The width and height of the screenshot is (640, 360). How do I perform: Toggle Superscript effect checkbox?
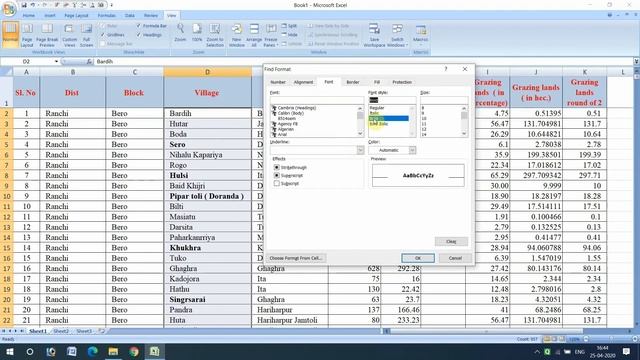pyautogui.click(x=277, y=175)
